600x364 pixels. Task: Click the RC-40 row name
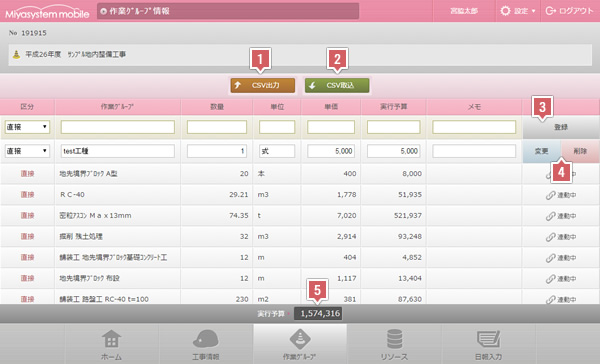pos(72,195)
